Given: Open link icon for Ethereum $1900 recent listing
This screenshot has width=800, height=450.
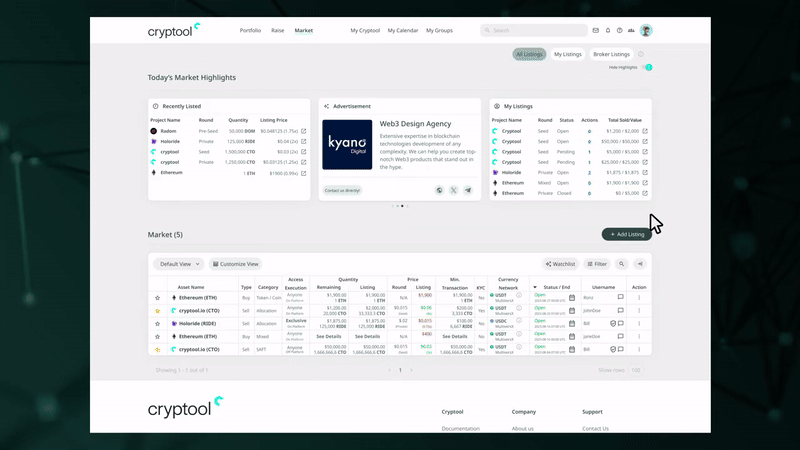Looking at the screenshot, I should point(304,173).
